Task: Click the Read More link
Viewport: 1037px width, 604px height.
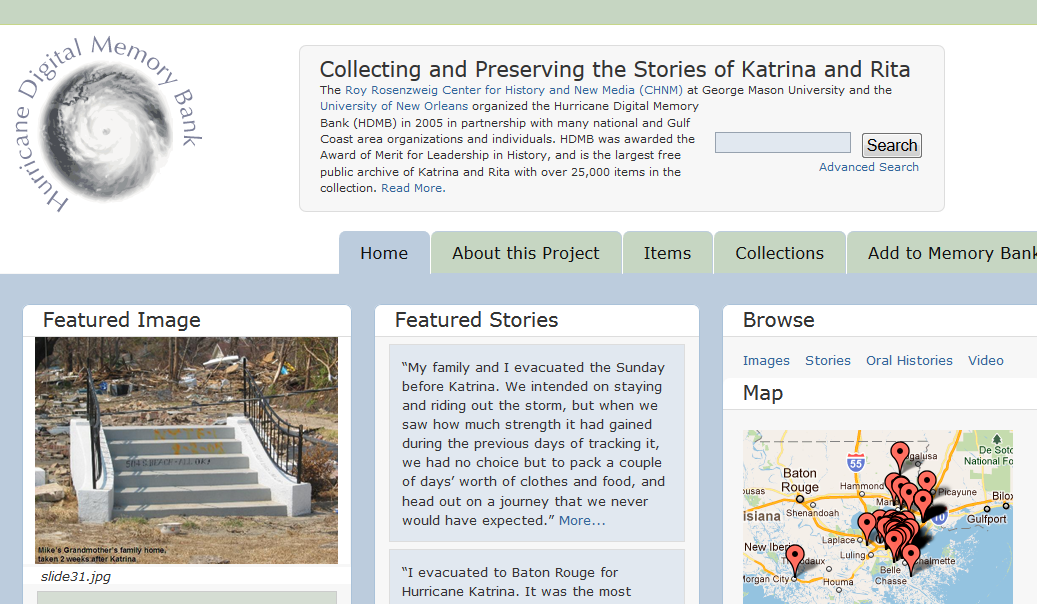Action: (413, 188)
